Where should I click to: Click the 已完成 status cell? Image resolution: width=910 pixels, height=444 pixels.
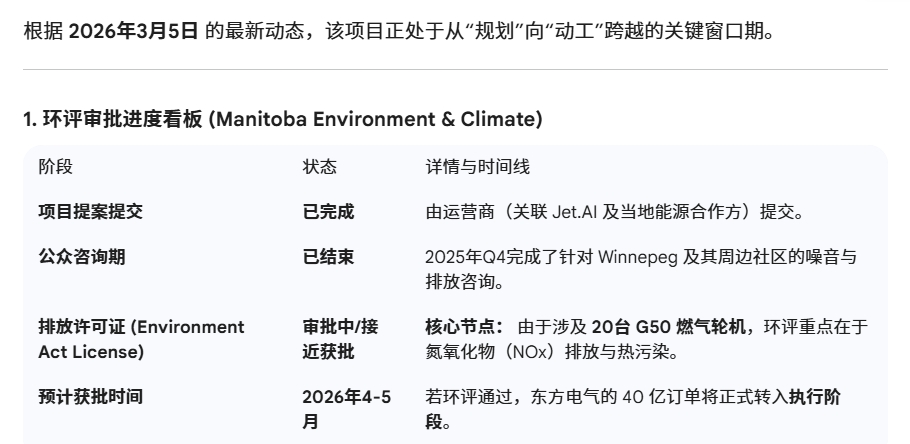[328, 212]
